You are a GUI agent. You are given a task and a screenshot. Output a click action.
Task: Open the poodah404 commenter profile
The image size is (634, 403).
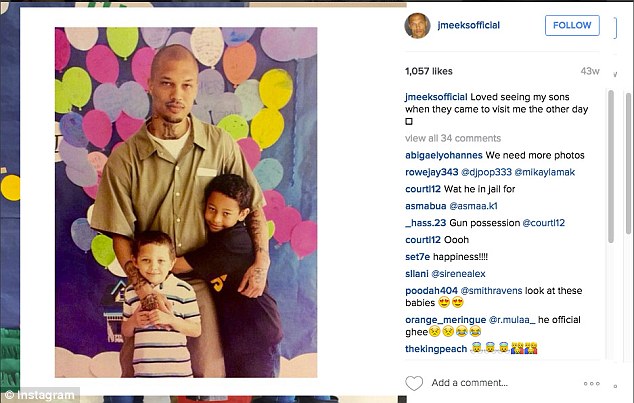point(431,291)
